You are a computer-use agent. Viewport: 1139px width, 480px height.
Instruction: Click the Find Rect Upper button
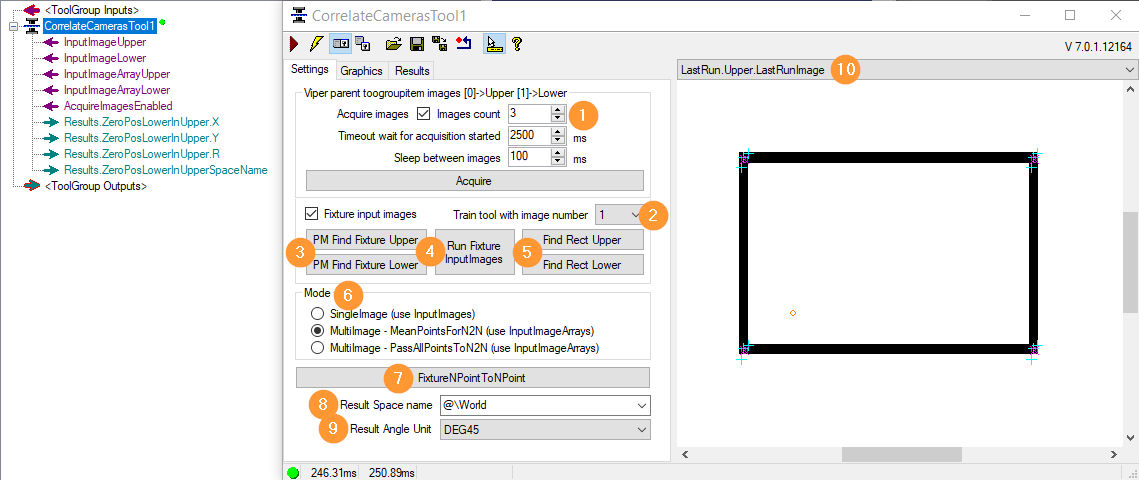coord(583,240)
